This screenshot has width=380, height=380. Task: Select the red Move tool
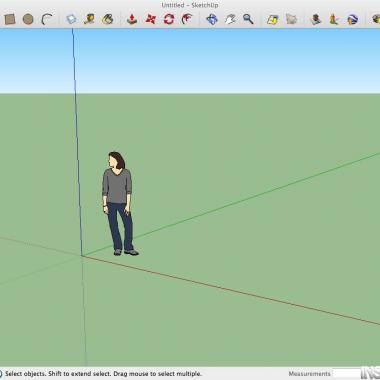[151, 19]
